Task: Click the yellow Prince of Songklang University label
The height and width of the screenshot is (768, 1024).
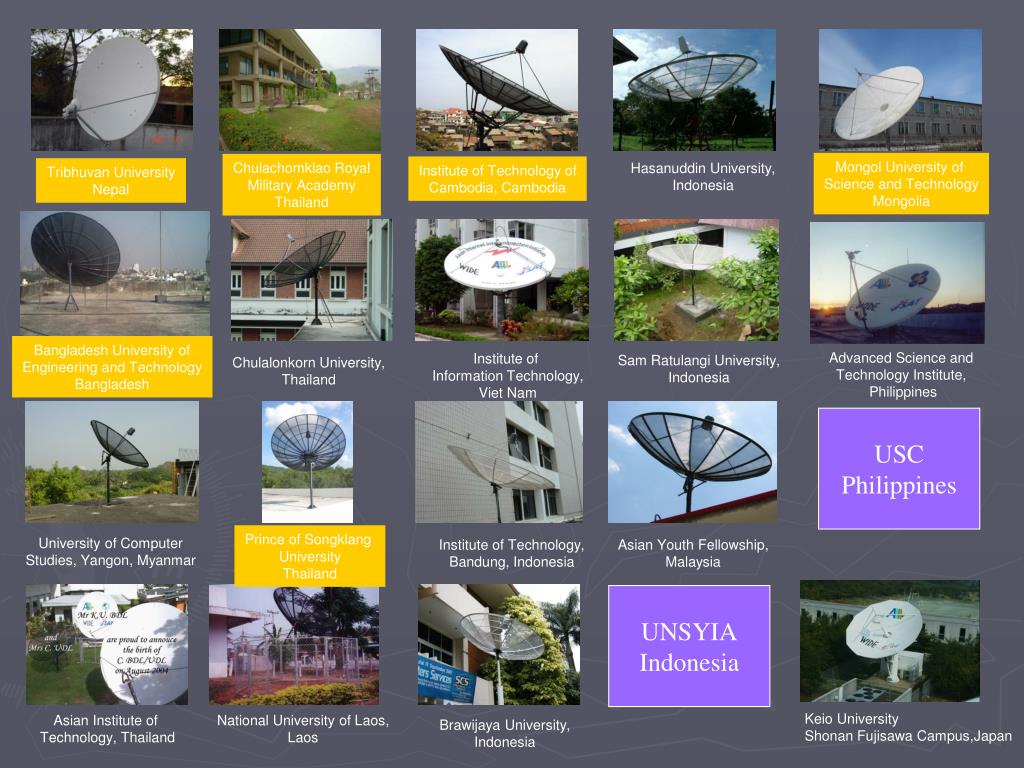Action: pyautogui.click(x=310, y=556)
